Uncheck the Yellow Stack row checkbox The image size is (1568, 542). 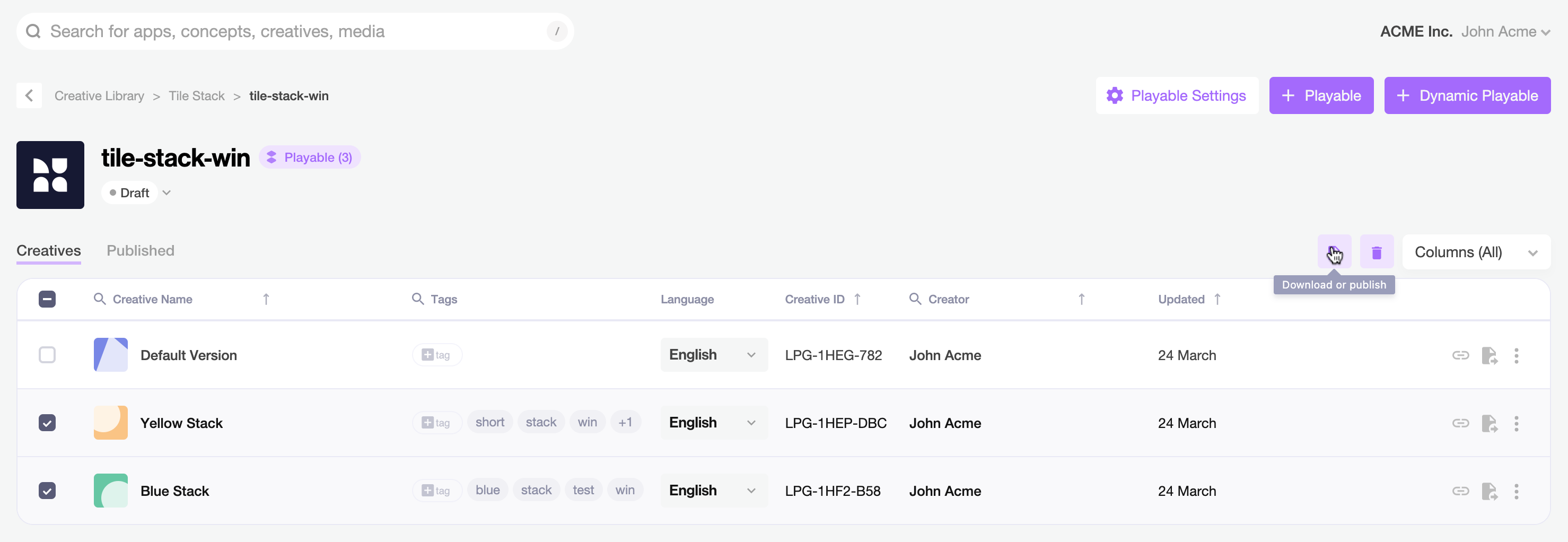pyautogui.click(x=48, y=423)
